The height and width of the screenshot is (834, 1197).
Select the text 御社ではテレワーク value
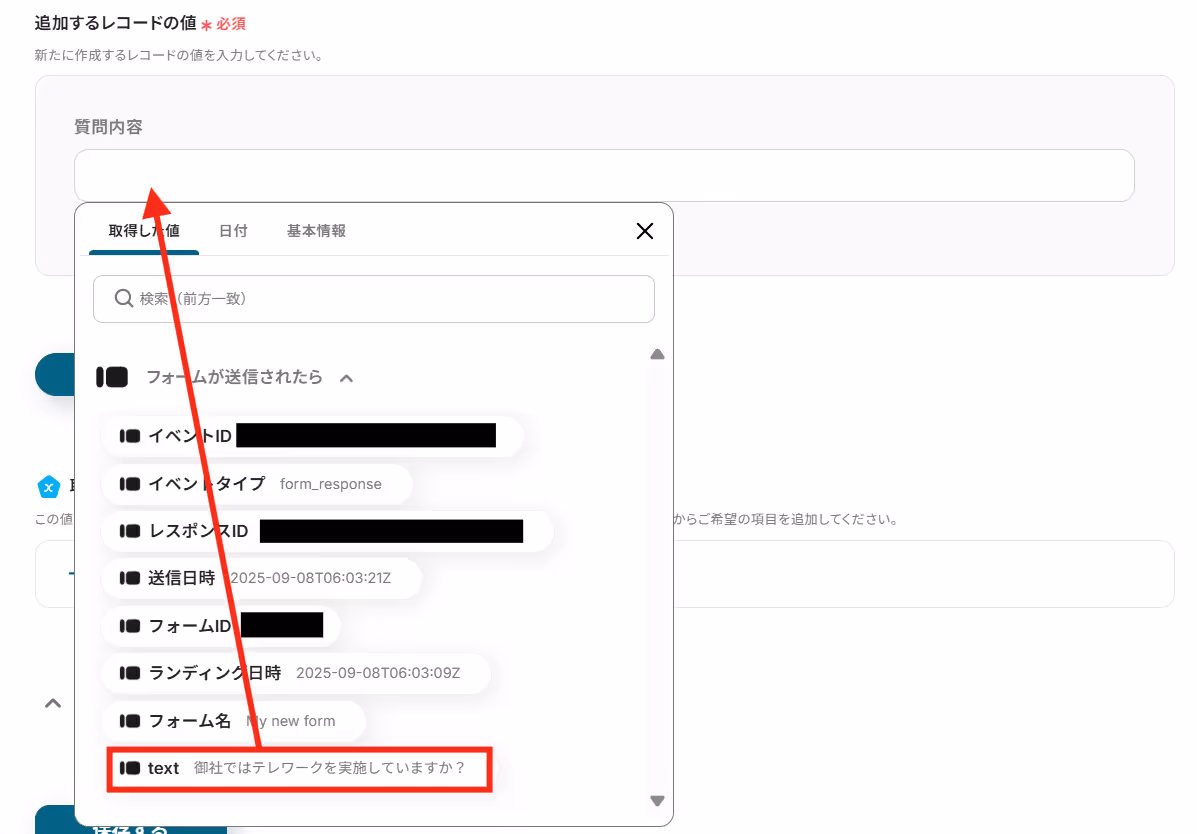click(299, 768)
